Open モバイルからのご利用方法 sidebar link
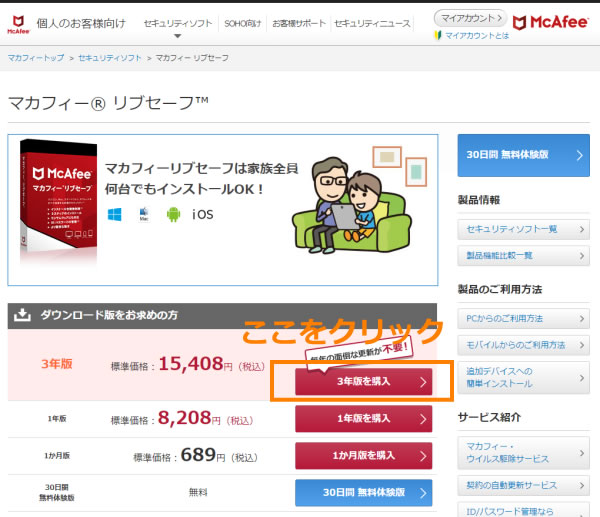The width and height of the screenshot is (600, 517). click(523, 345)
